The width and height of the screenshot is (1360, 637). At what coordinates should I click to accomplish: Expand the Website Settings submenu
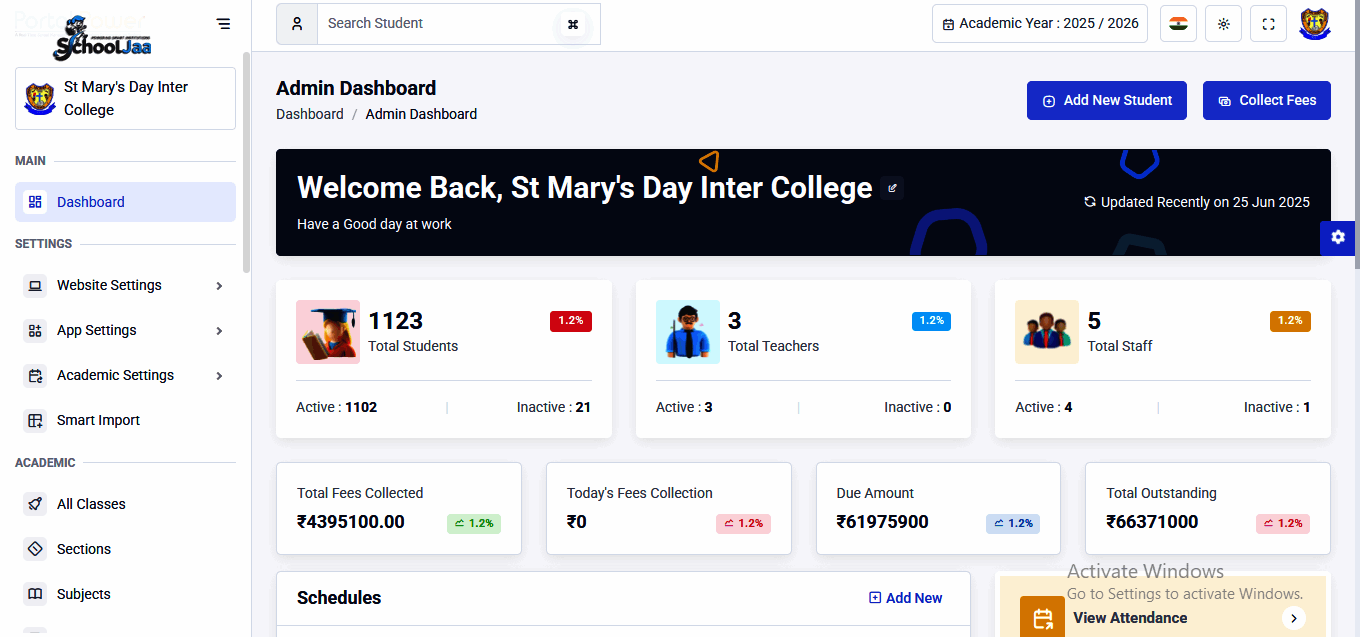tap(125, 285)
